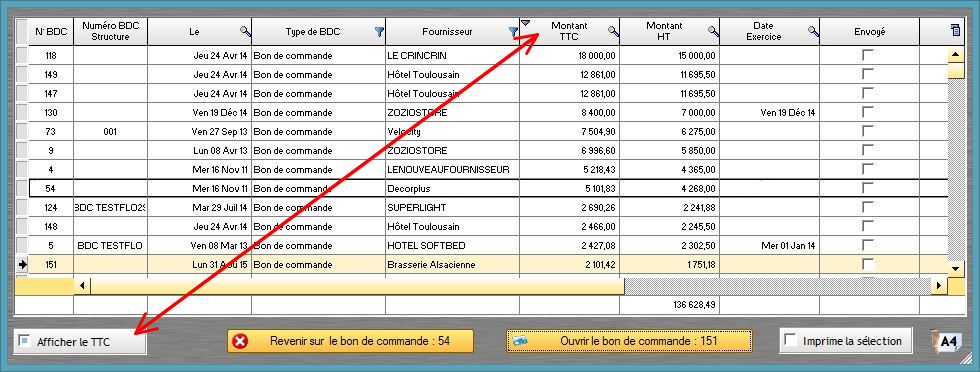Click the 4 268,00 Montant HT cell
This screenshot has height=372, width=980.
669,188
